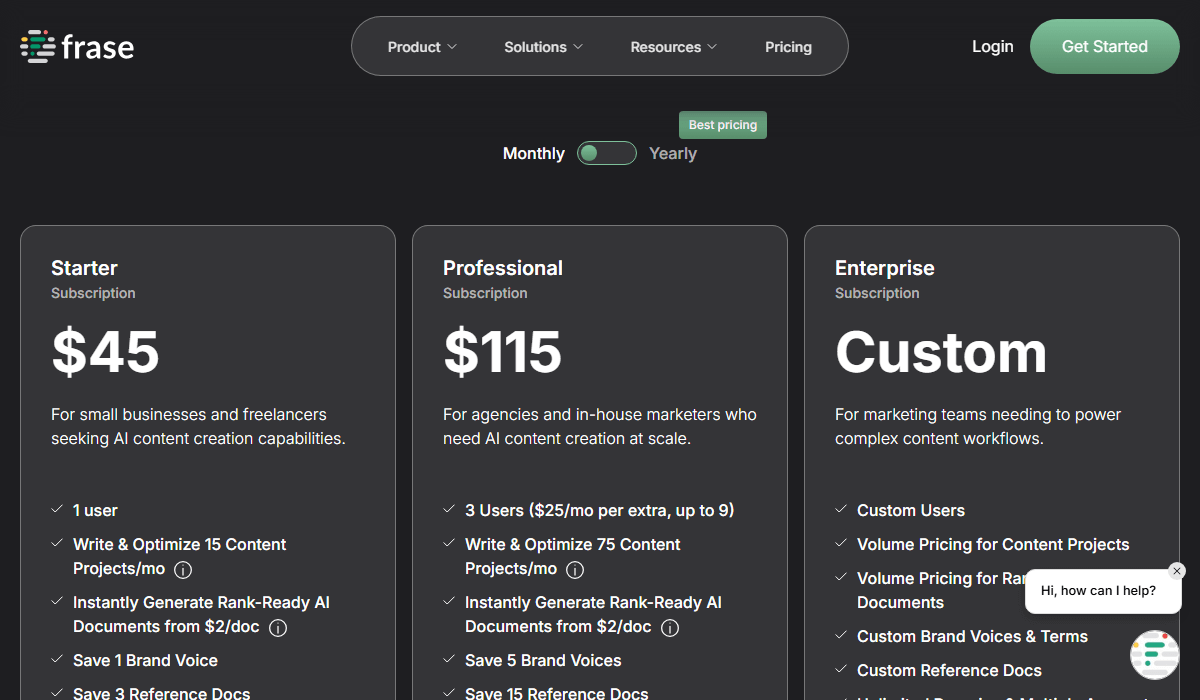Click 'Save 5 Brand Voices' feature
Viewport: 1200px width, 700px height.
point(543,660)
